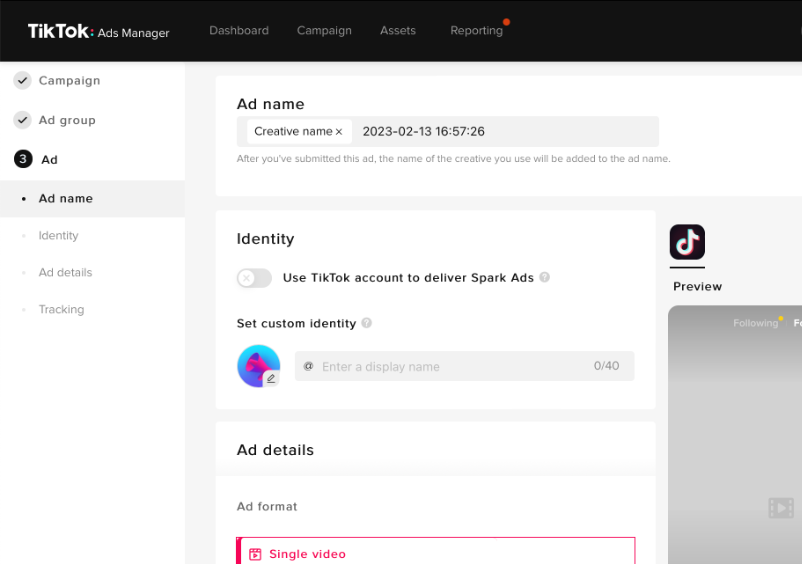Click the avatar edit pencil icon

click(x=271, y=378)
